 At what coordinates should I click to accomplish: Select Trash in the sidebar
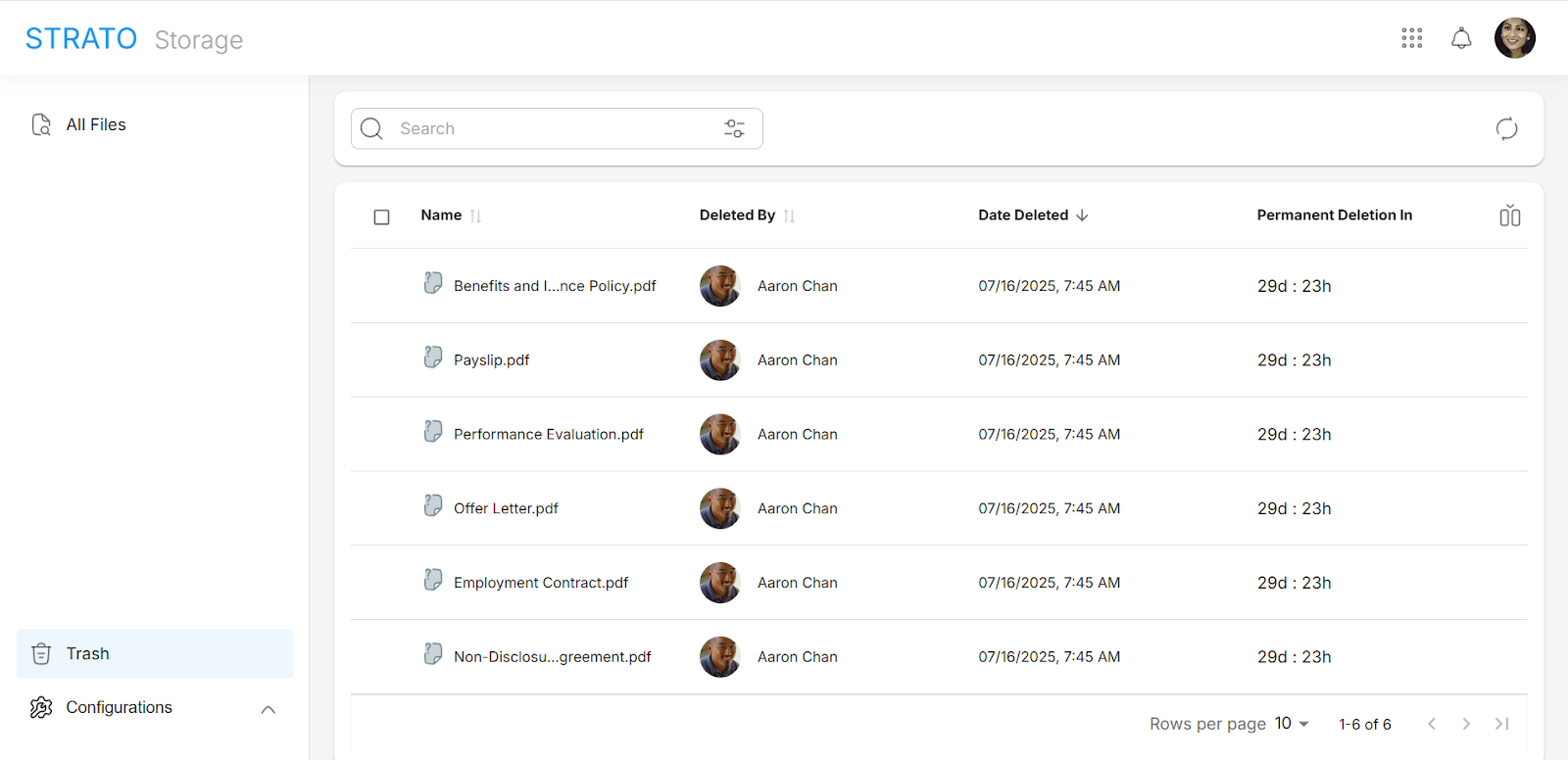(x=88, y=653)
